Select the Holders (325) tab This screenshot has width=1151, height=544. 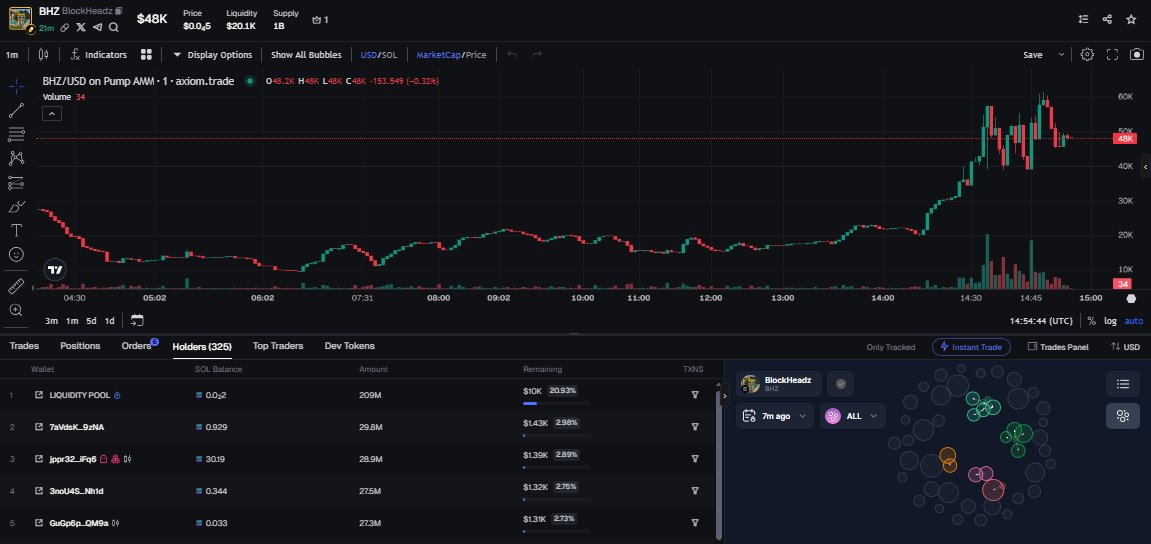(x=202, y=347)
